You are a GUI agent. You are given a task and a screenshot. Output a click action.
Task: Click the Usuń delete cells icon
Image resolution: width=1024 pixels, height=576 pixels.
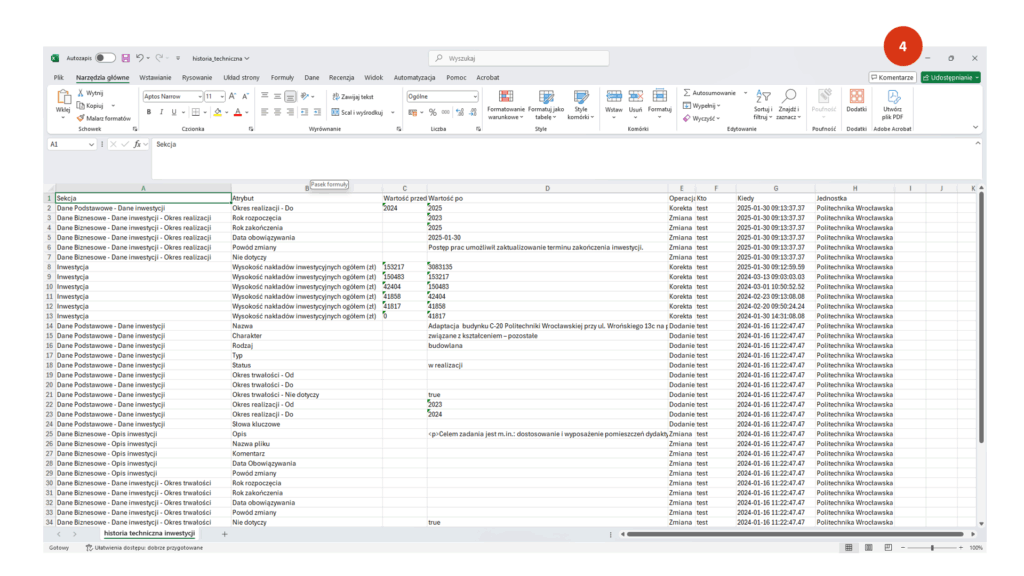[635, 97]
